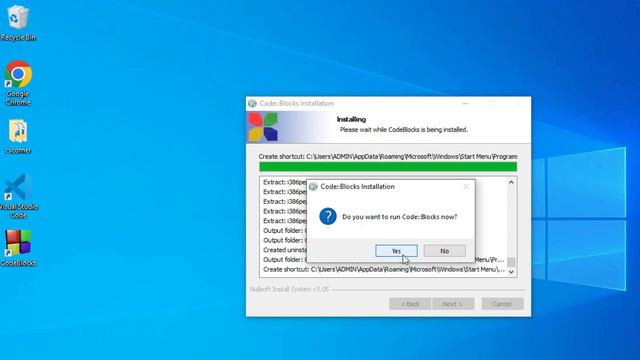Click the last 'Create shortcut' line in the log

pyautogui.click(x=384, y=269)
